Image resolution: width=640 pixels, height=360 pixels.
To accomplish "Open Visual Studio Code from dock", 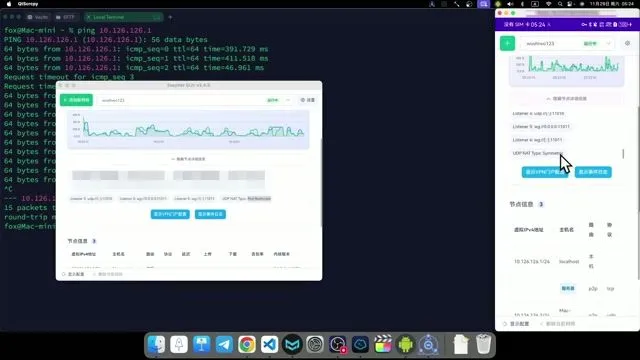I will click(269, 344).
